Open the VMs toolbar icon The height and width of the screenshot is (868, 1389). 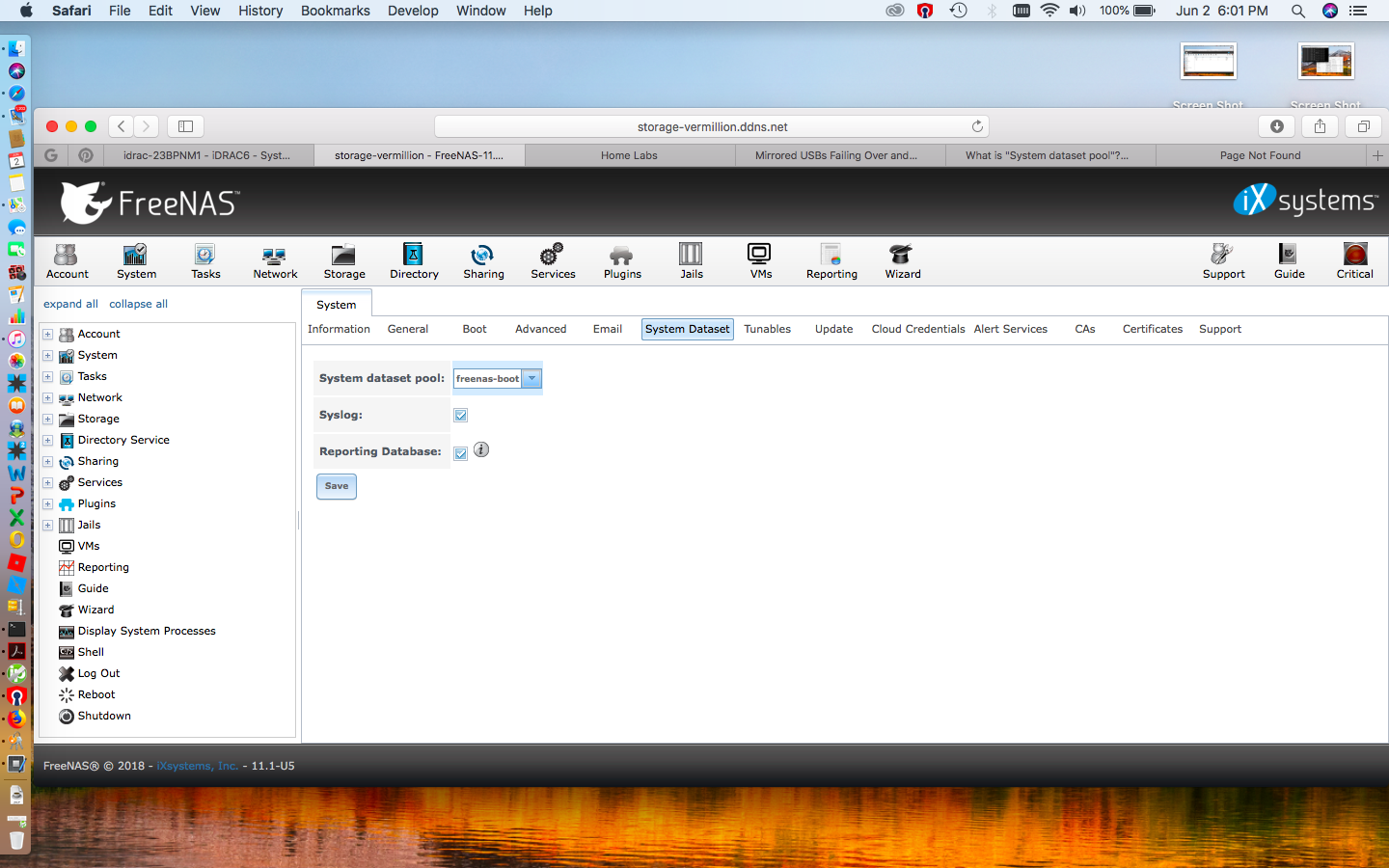761,260
